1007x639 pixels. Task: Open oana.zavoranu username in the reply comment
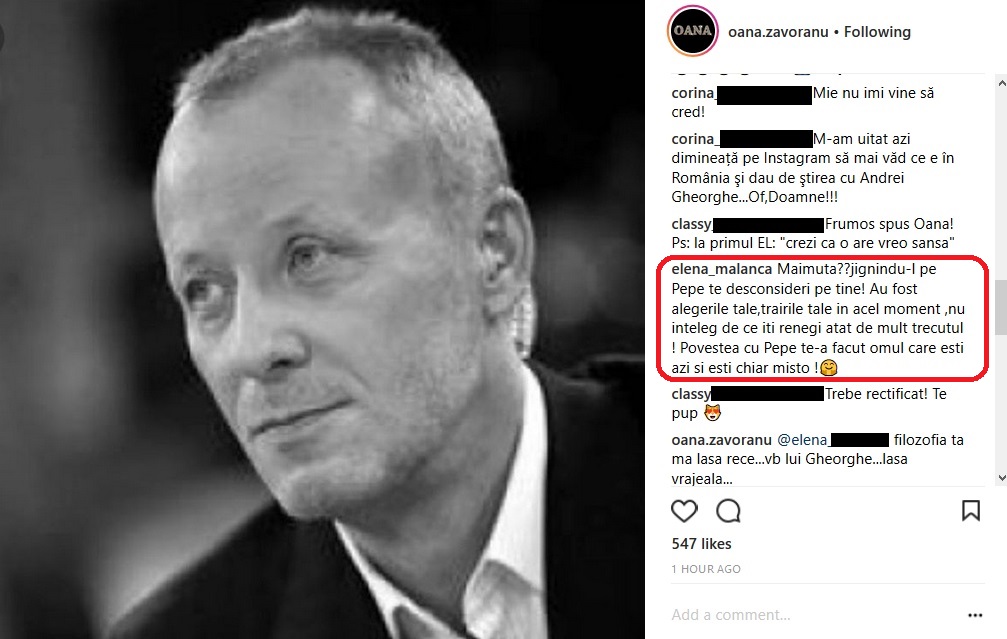point(721,440)
